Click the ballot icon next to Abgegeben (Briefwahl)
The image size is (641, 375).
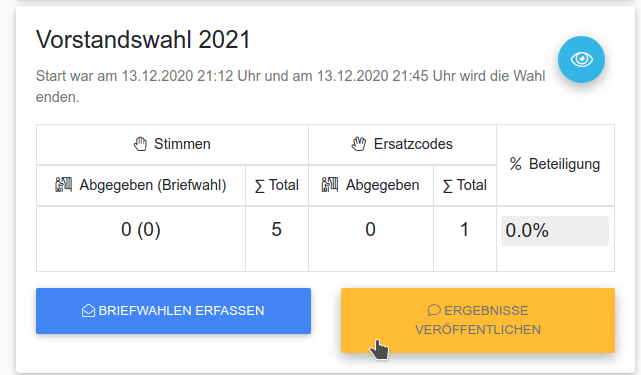point(63,185)
